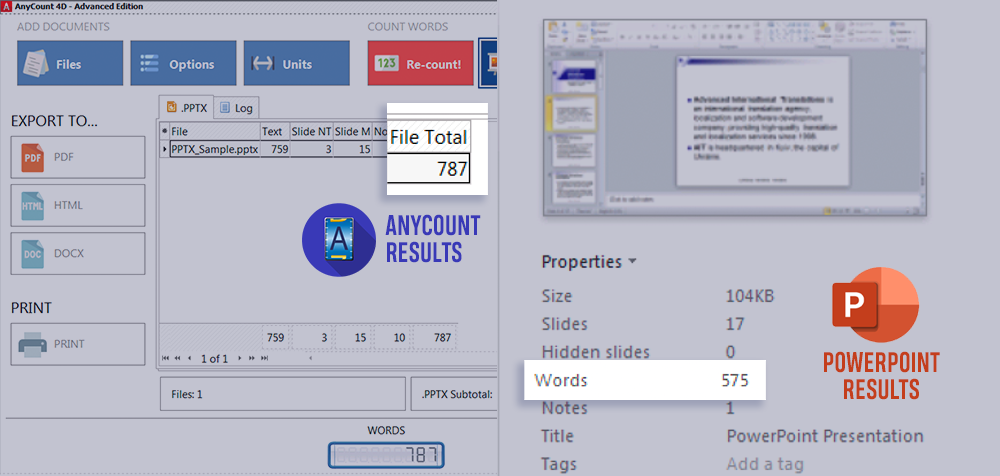Viewport: 1000px width, 476px height.
Task: Click the Size value 104KB
Action: [x=750, y=296]
